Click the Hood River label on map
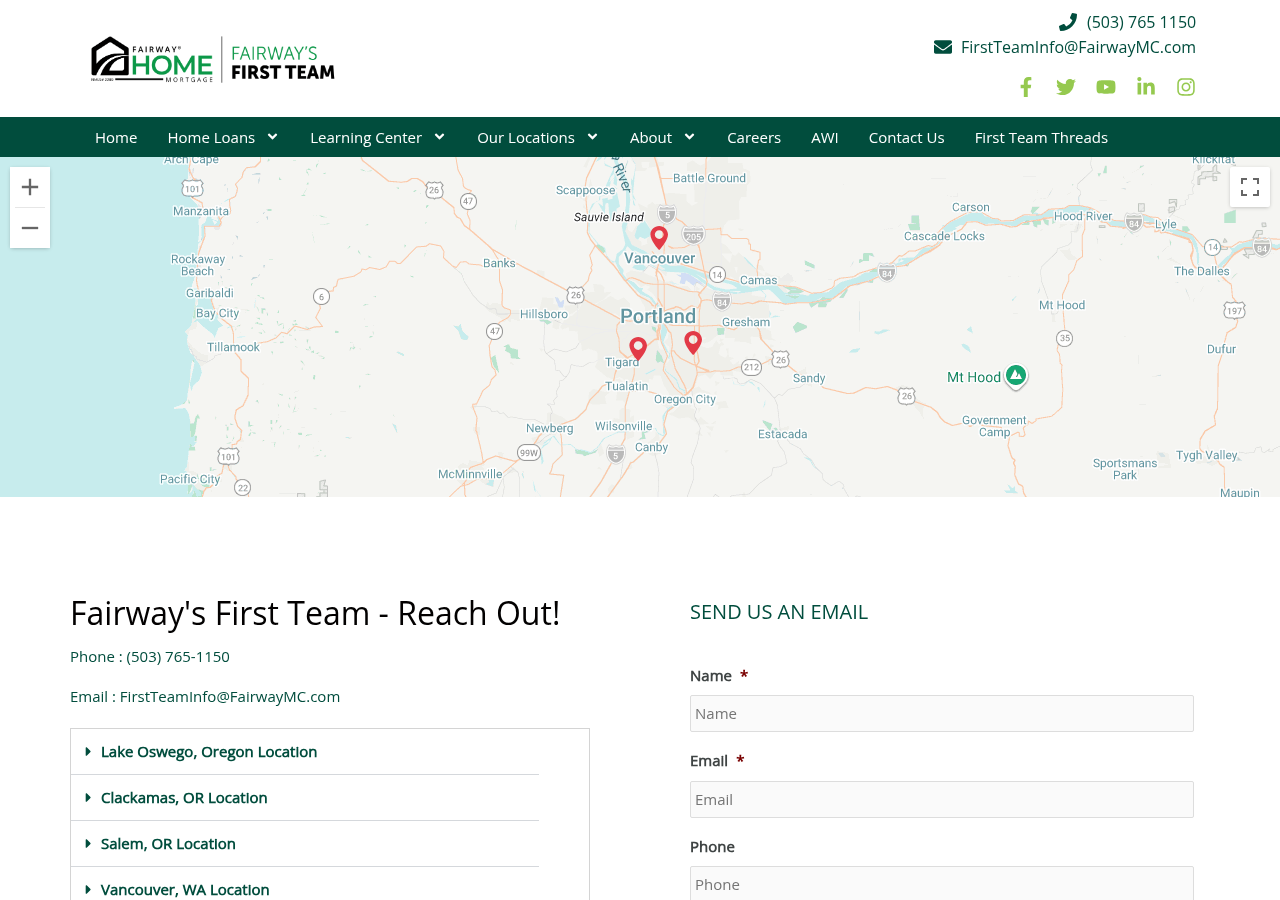The image size is (1280, 900). tap(1084, 215)
